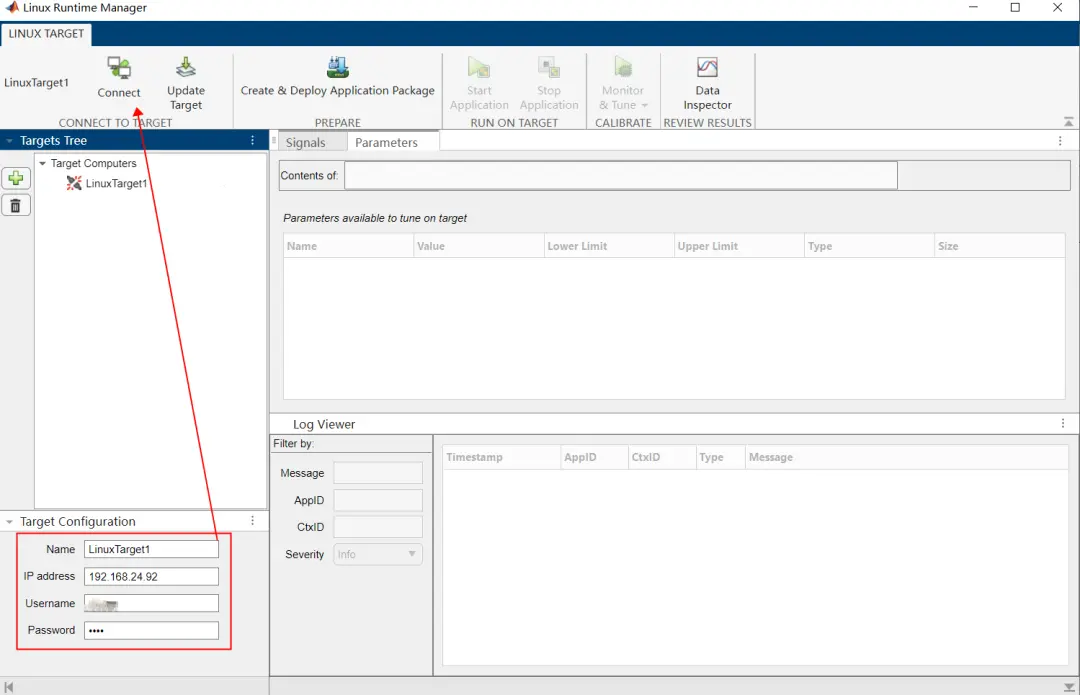Maximize the Linux Runtime Manager window
The image size is (1080, 695).
(x=1015, y=8)
